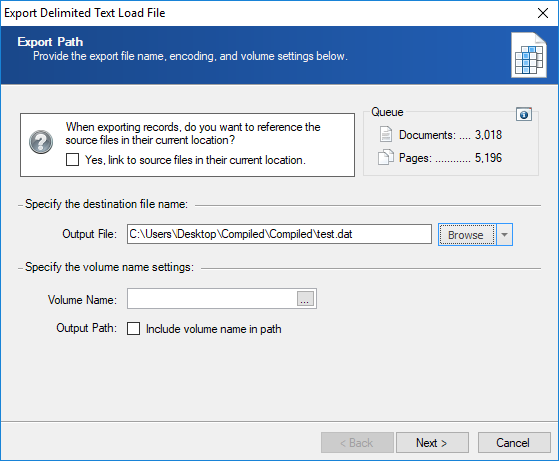
Task: Click the Queue info icon
Action: click(x=524, y=115)
